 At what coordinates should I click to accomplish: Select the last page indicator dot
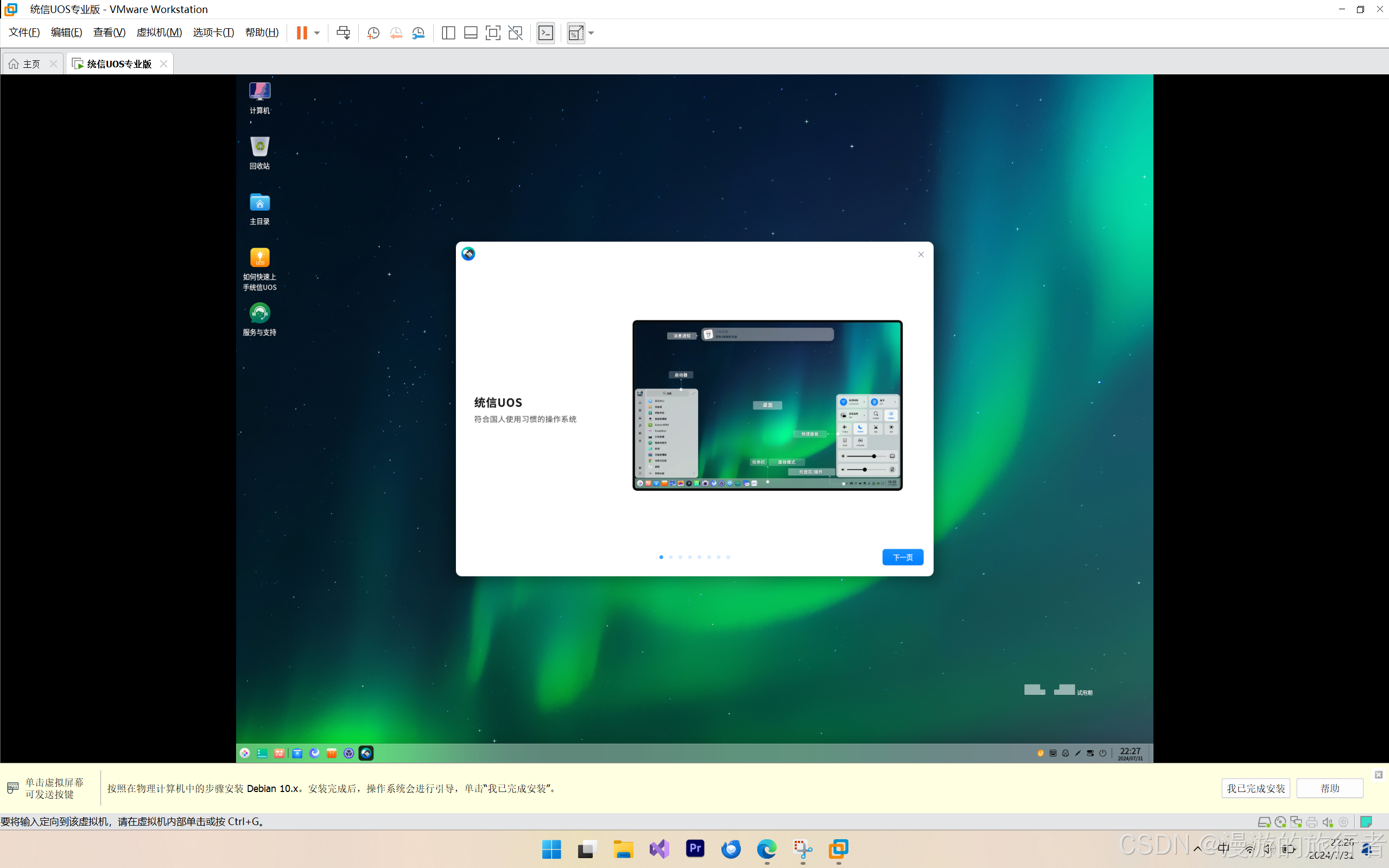728,557
